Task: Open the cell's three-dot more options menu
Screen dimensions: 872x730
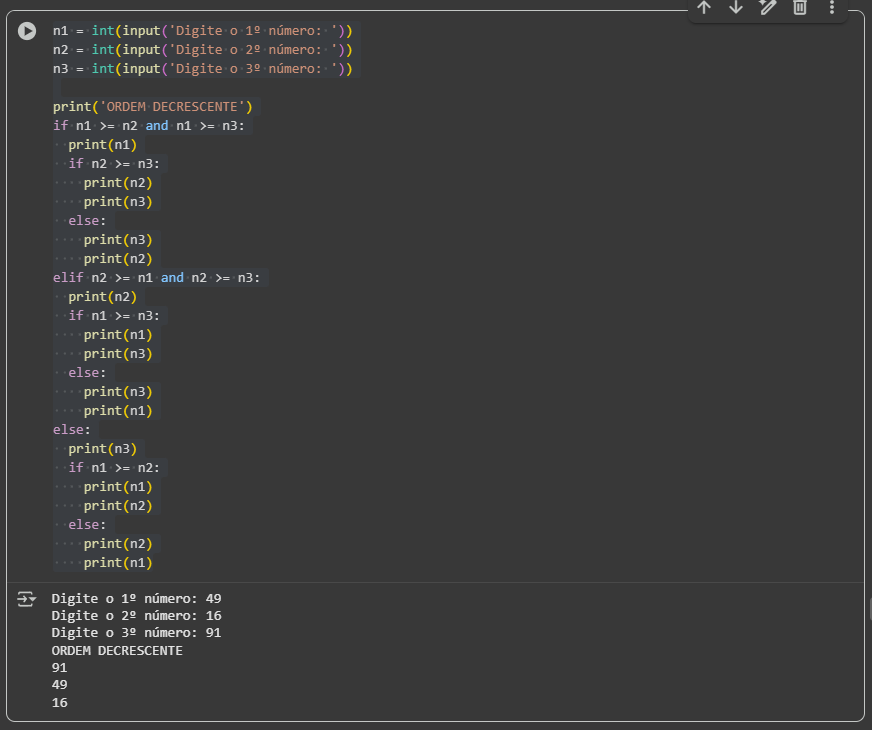Action: click(x=831, y=7)
